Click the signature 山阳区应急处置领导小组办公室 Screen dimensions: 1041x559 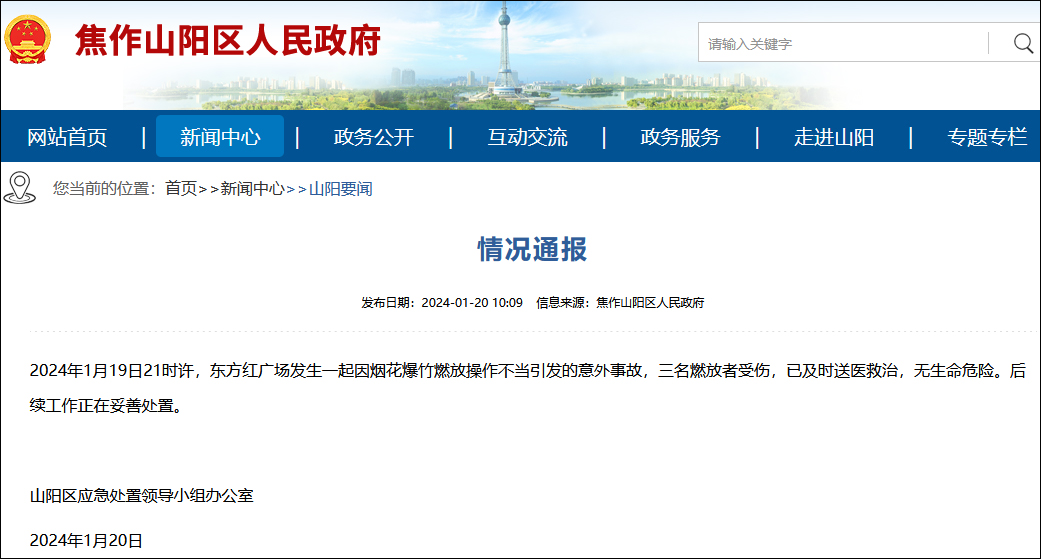tap(141, 495)
